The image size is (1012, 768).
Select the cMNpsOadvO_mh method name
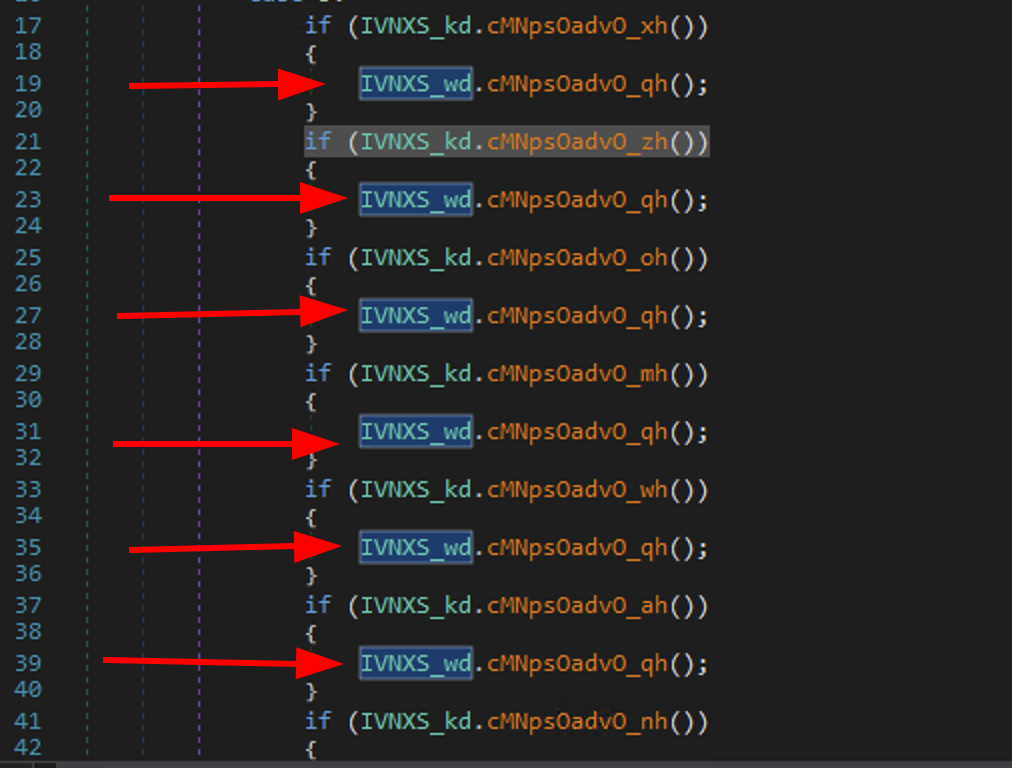[577, 374]
